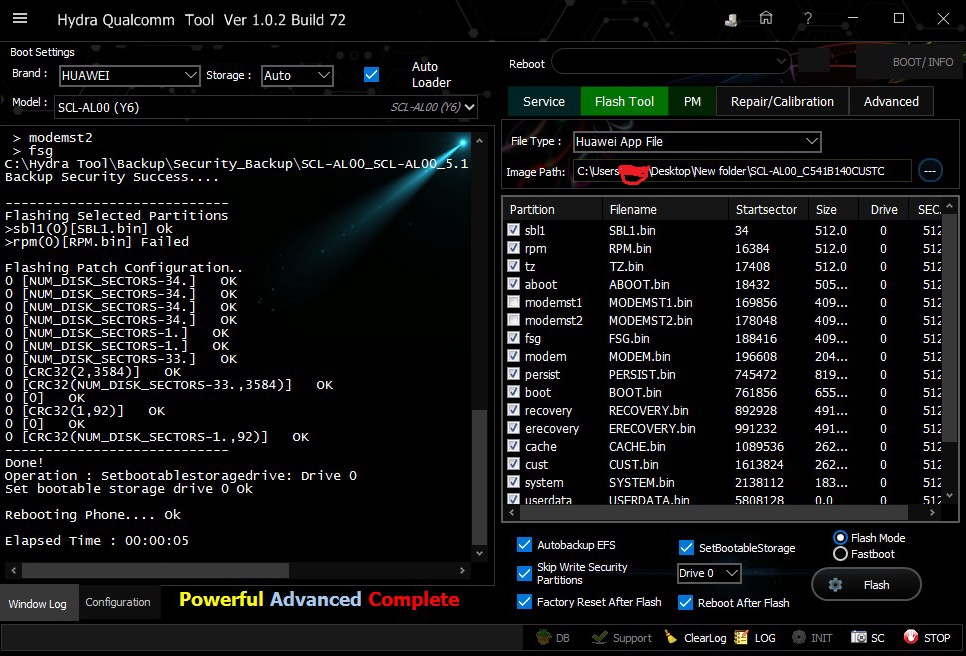Uncheck the rpm partition checkbox
The height and width of the screenshot is (656, 966).
[513, 248]
